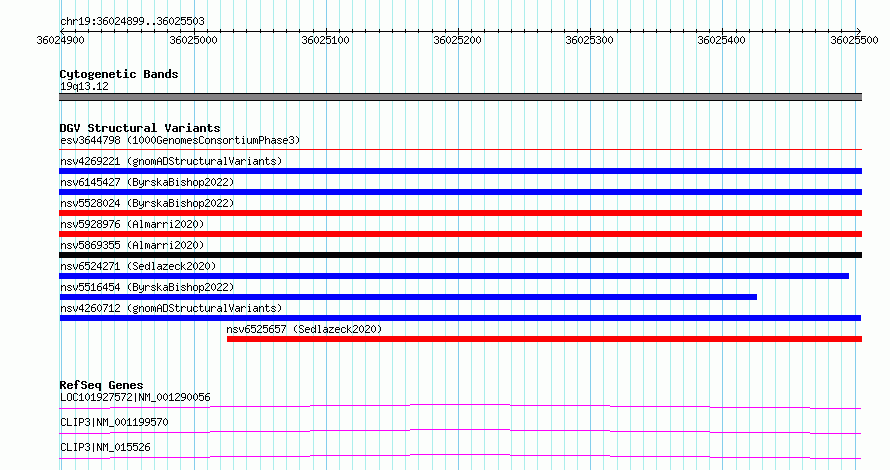Click the red nsv5928976 variant bar
Screen dimensions: 890x470
click(x=460, y=234)
